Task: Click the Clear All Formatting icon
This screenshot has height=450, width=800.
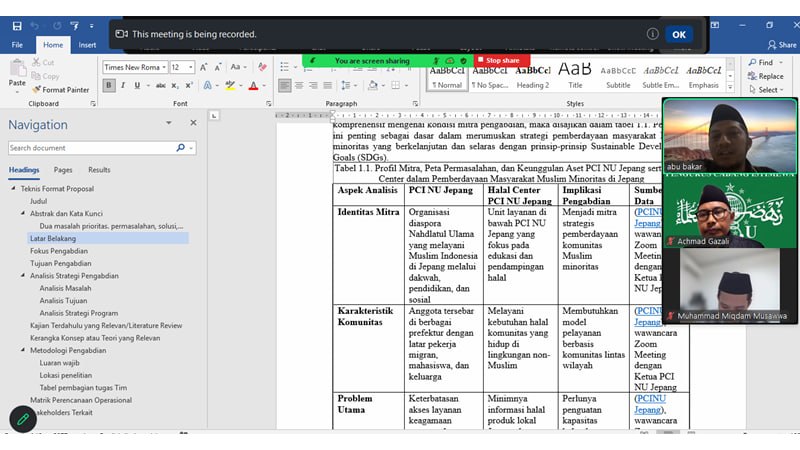Action: (262, 67)
